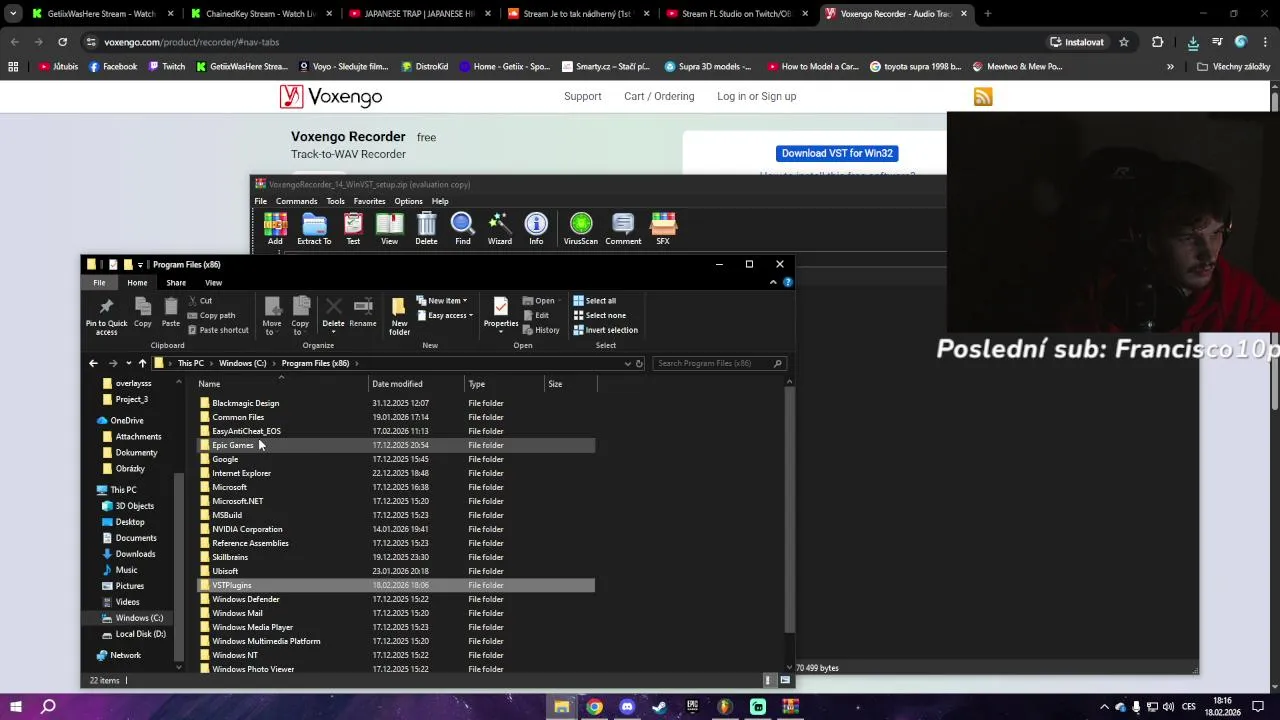Click Log in or Sign up link
This screenshot has height=720, width=1280.
(x=756, y=96)
